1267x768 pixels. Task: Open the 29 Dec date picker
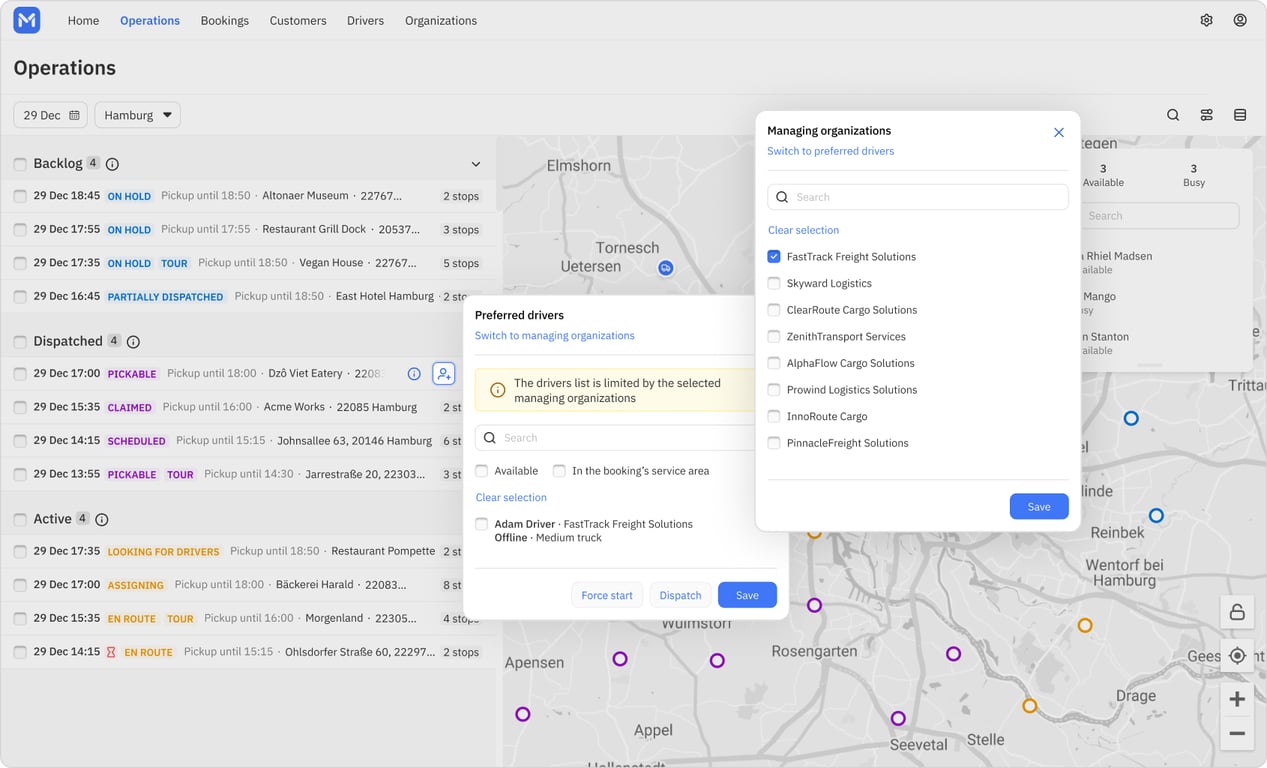[51, 115]
